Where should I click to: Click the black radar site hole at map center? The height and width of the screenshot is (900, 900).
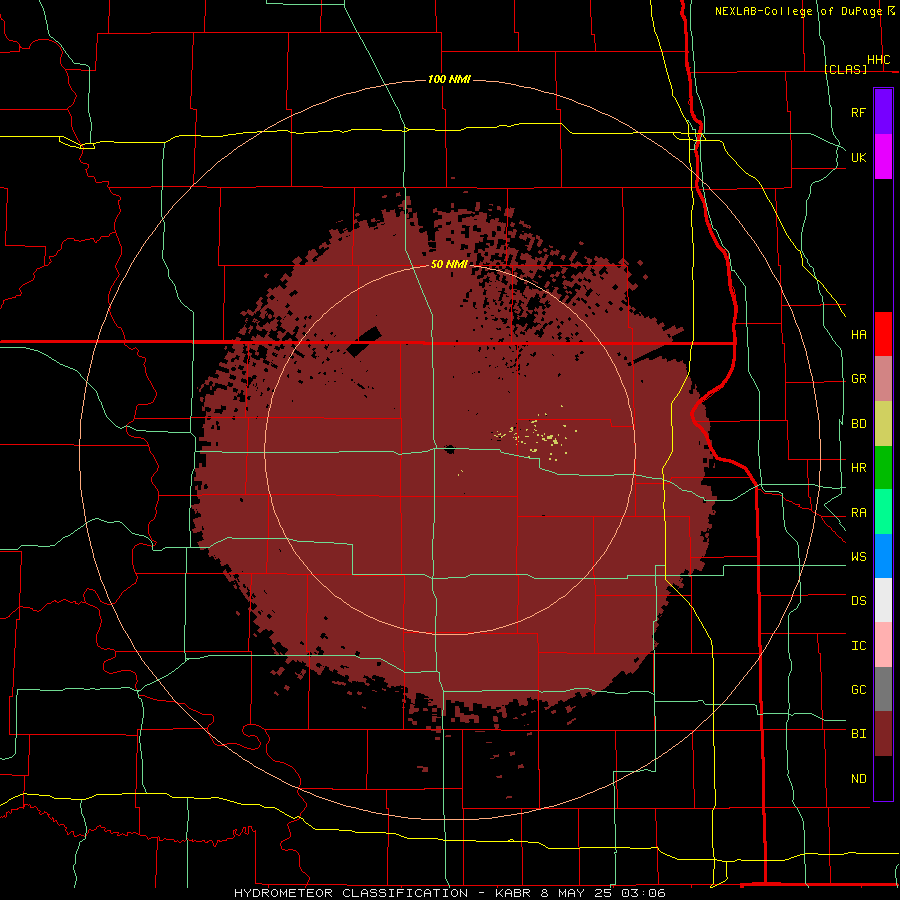coord(449,449)
